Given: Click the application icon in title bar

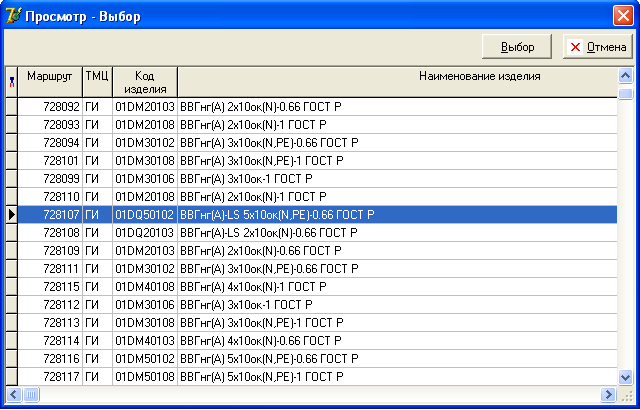Looking at the screenshot, I should point(13,16).
